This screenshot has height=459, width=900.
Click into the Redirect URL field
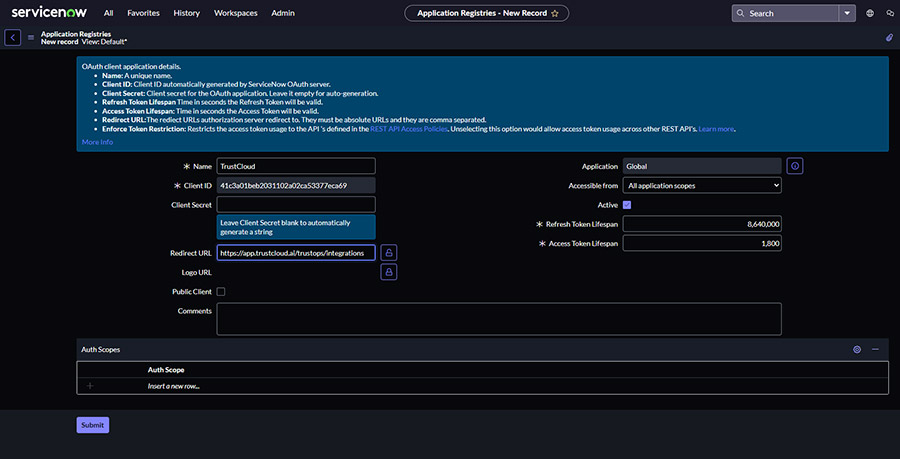(296, 252)
